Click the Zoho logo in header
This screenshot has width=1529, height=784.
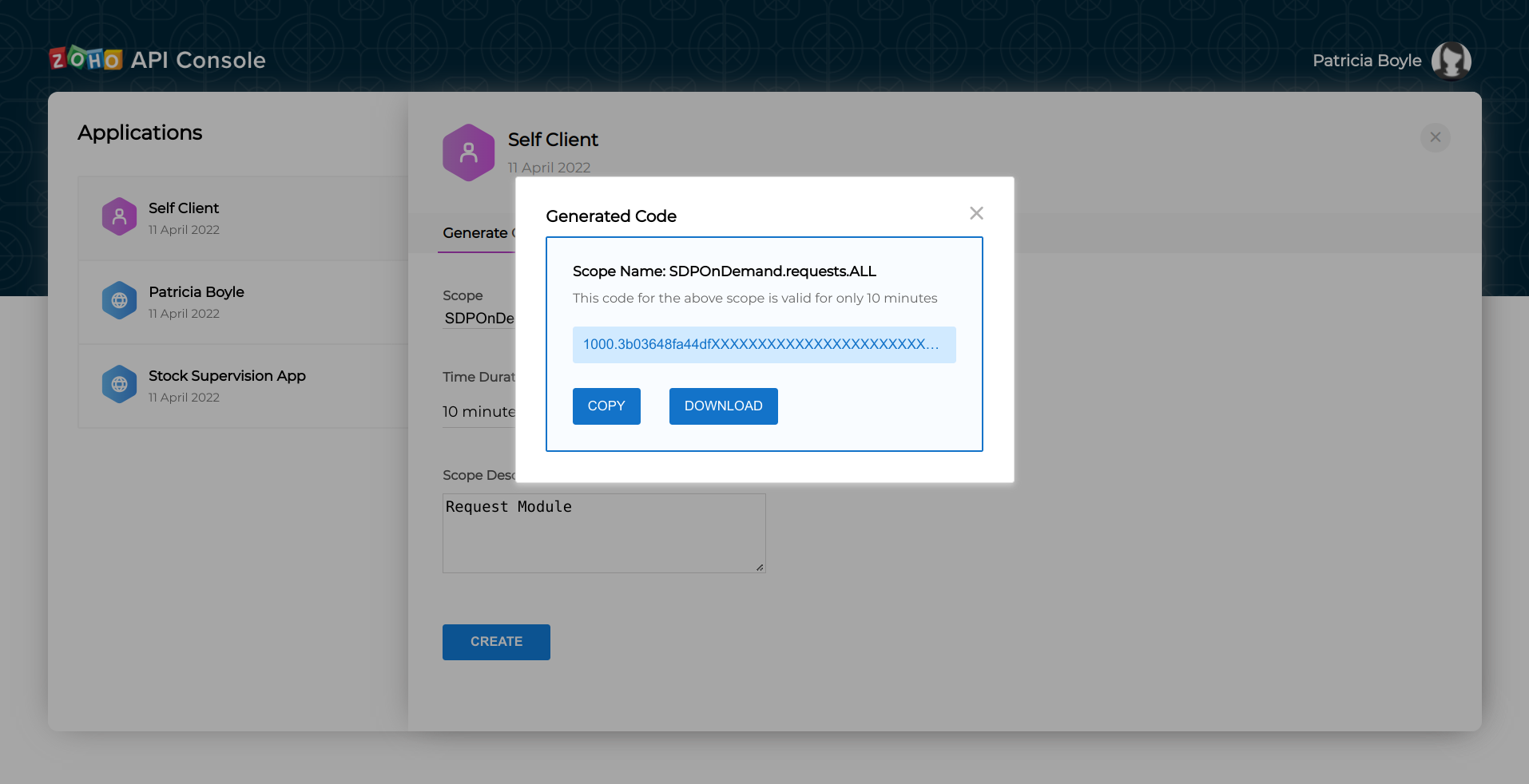tap(85, 59)
